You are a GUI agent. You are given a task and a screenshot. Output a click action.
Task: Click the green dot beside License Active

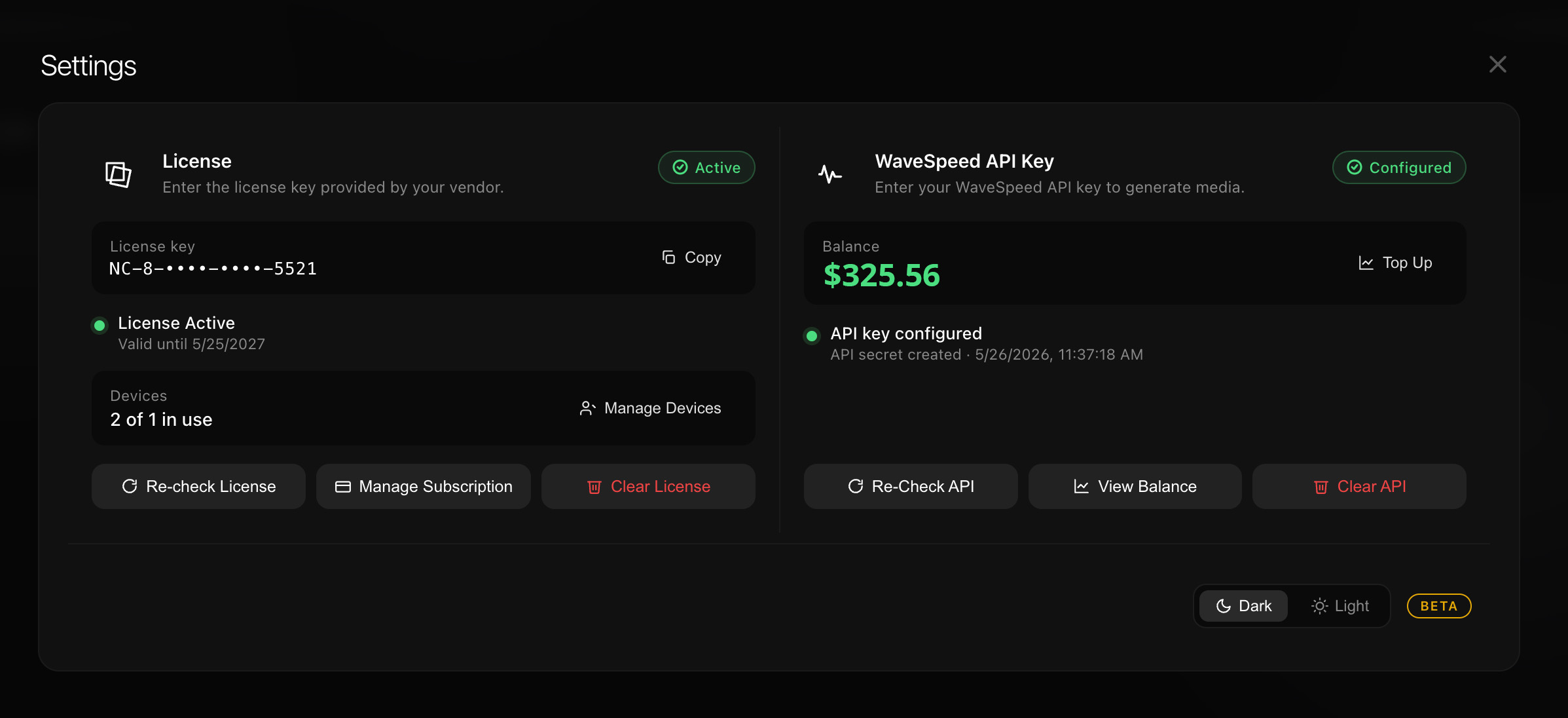[100, 325]
